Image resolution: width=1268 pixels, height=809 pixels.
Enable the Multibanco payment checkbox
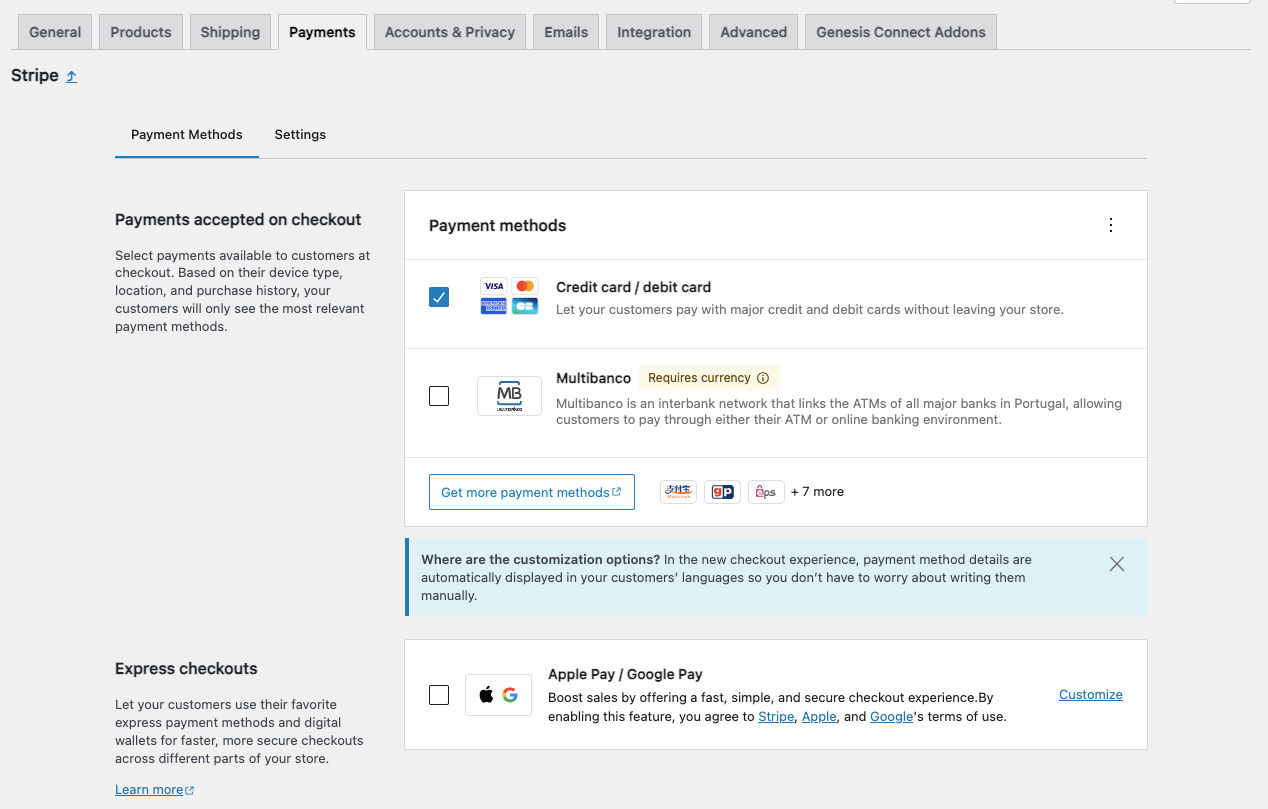(439, 396)
